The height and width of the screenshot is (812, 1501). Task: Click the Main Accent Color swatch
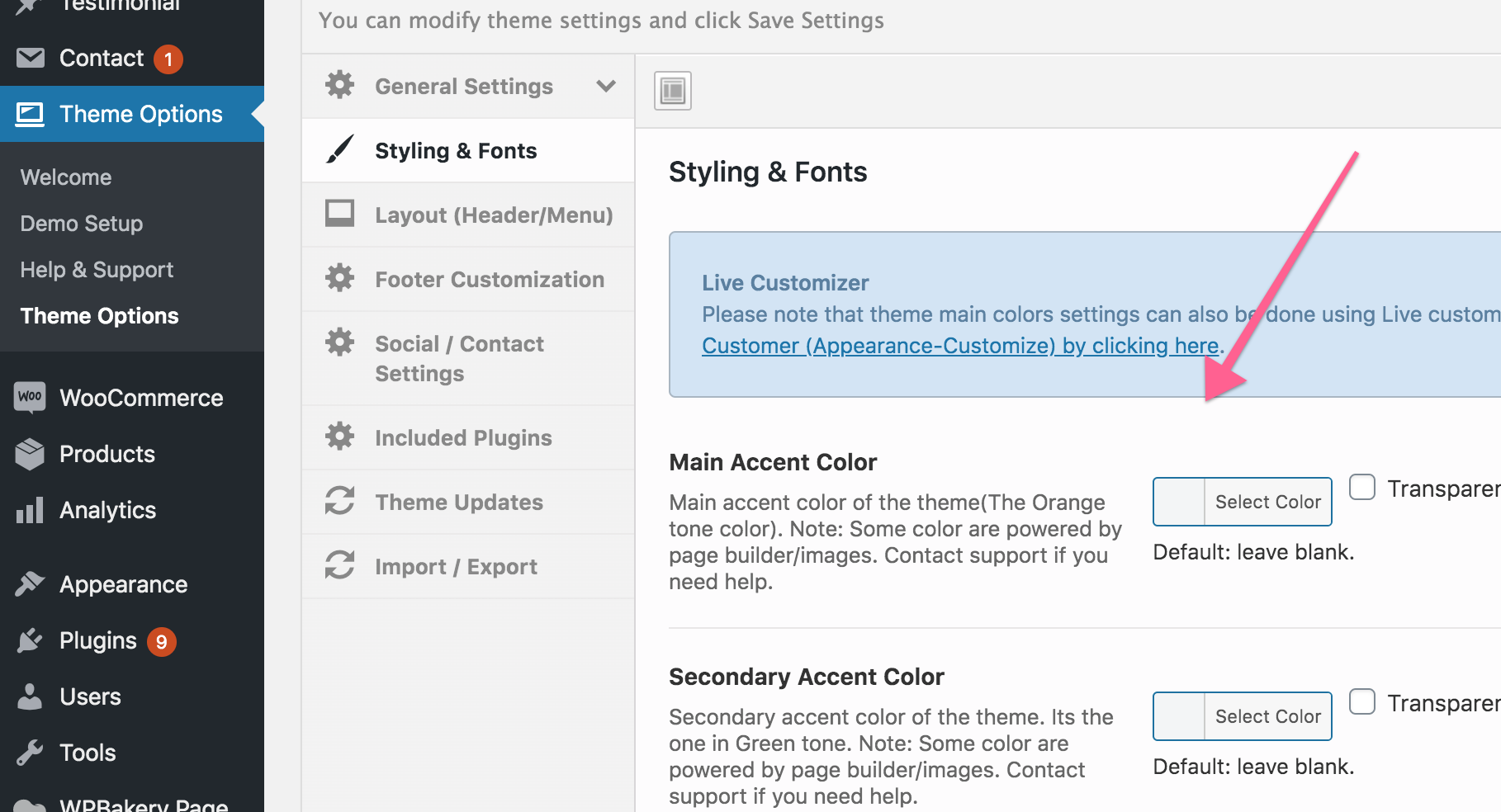tap(1179, 502)
